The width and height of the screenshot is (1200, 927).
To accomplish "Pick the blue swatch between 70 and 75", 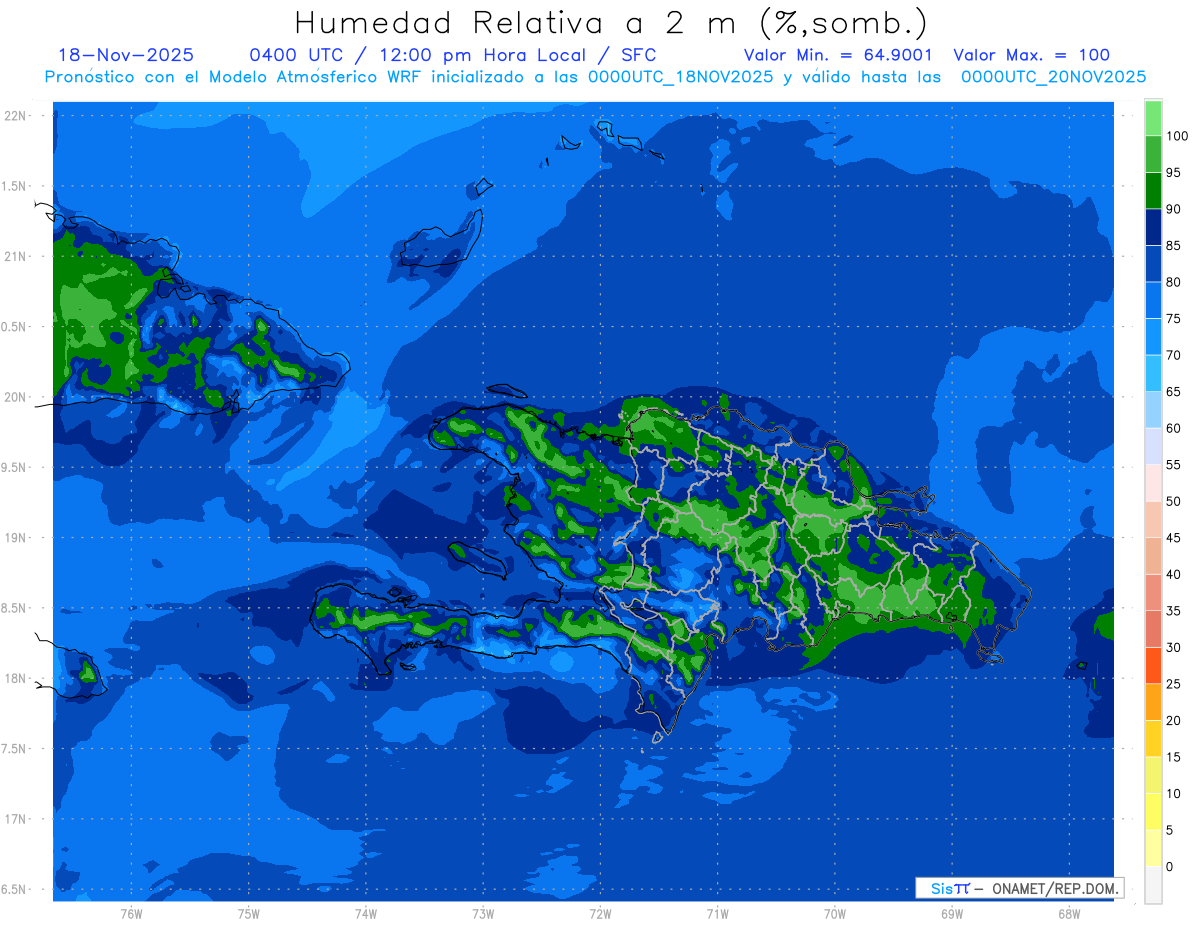I will [1153, 337].
